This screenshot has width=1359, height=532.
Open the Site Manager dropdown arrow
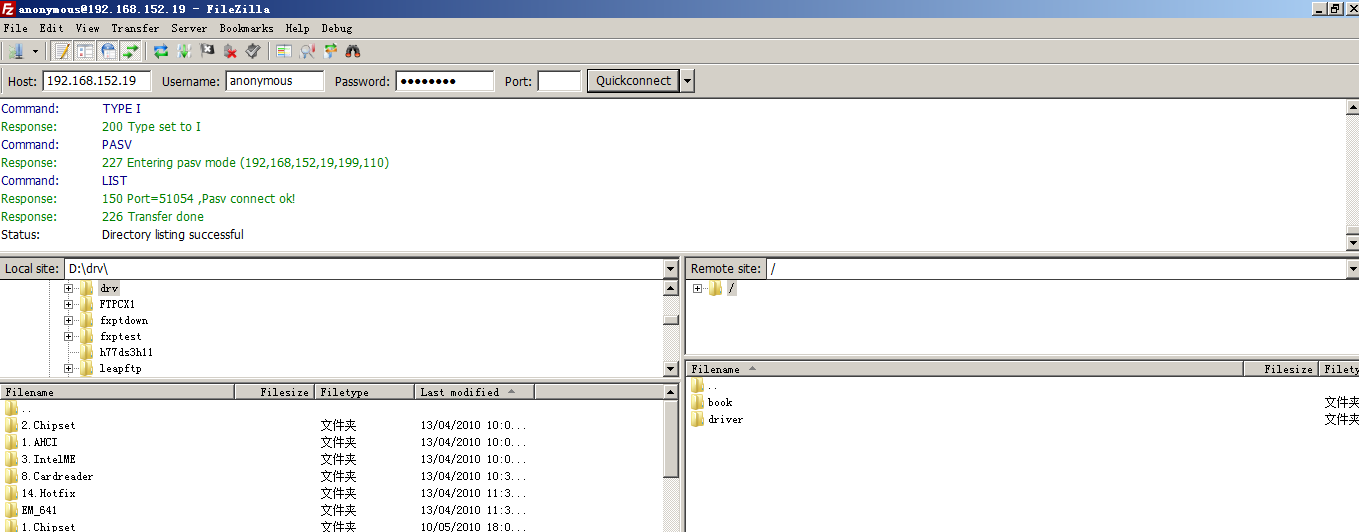coord(36,51)
